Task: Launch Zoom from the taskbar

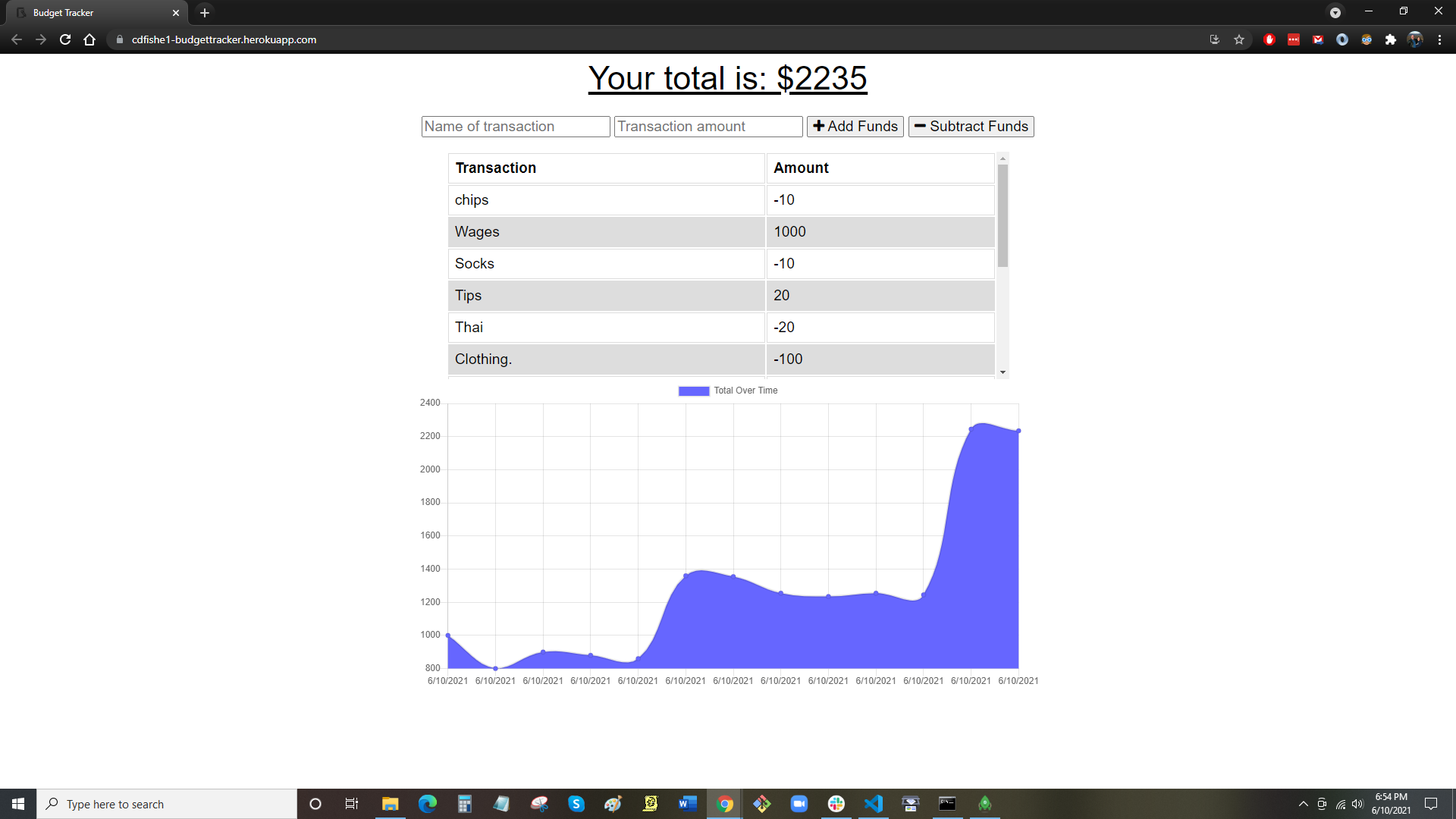Action: [x=799, y=804]
